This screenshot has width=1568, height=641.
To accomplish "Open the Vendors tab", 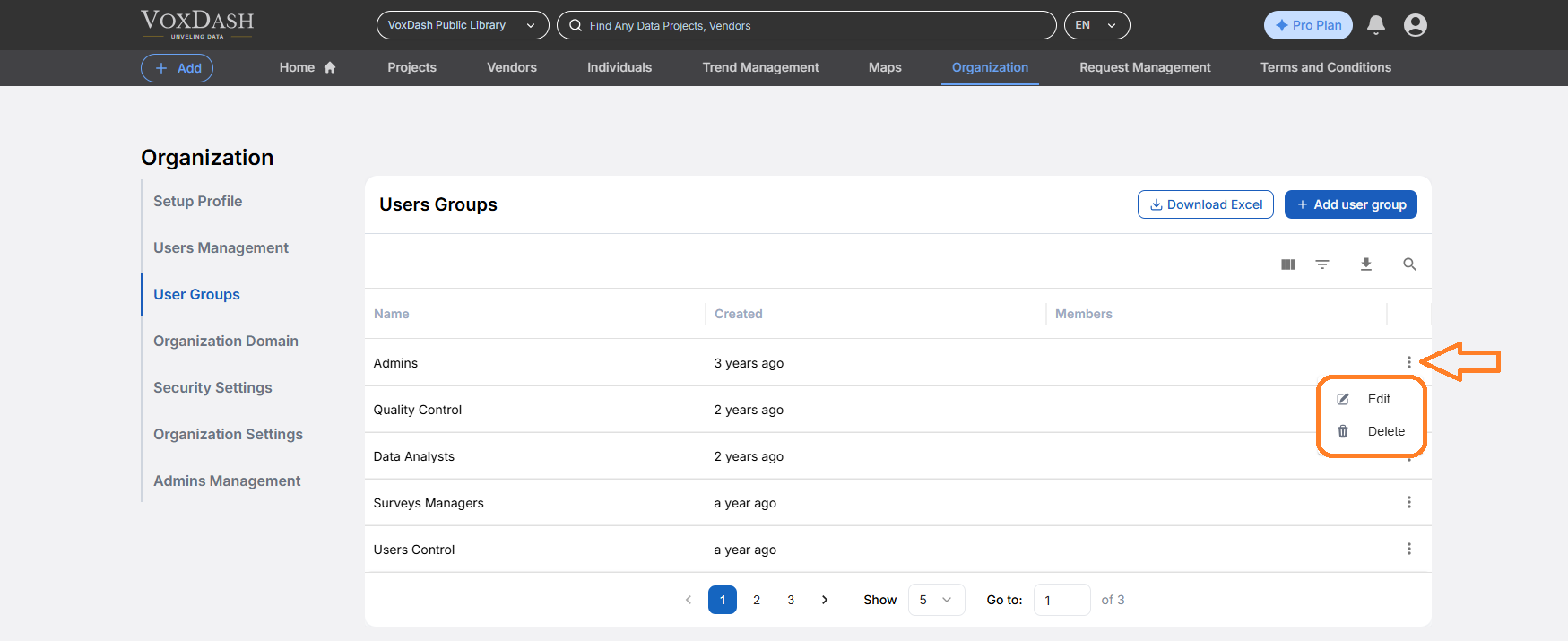I will [512, 67].
